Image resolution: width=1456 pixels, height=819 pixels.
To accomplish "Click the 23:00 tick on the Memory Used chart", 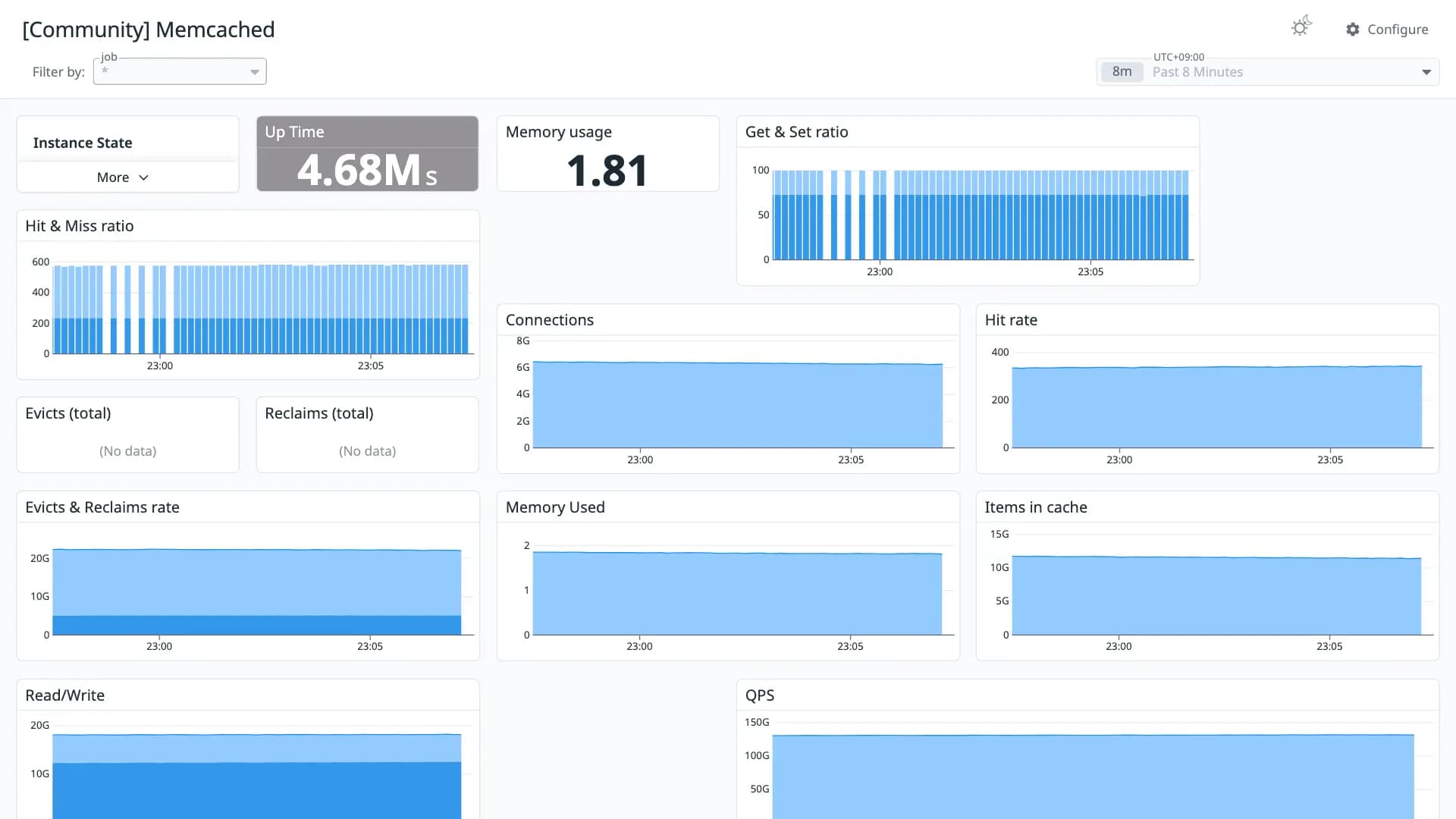I will coord(639,646).
